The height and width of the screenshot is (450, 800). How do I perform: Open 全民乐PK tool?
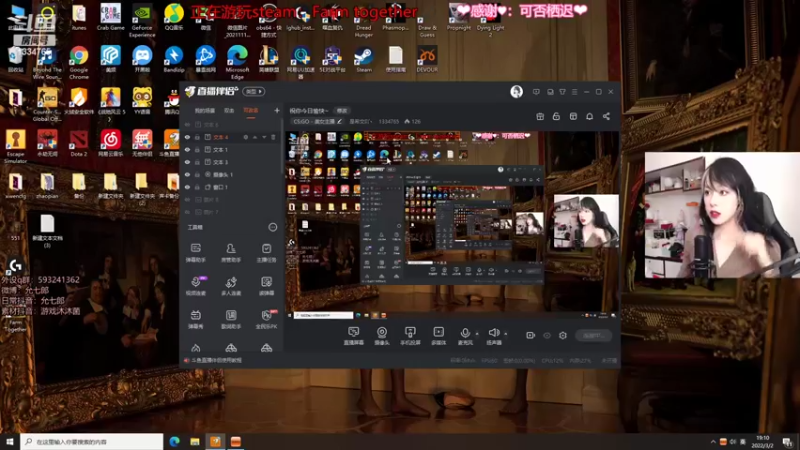click(266, 319)
